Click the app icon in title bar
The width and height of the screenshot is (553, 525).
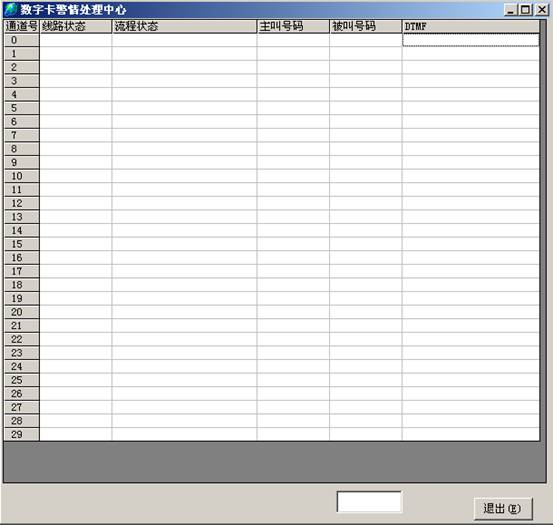(x=11, y=9)
